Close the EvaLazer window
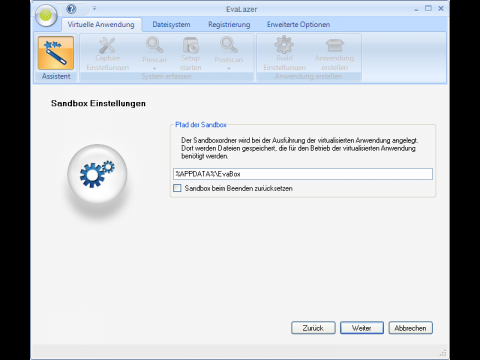 click(x=441, y=8)
